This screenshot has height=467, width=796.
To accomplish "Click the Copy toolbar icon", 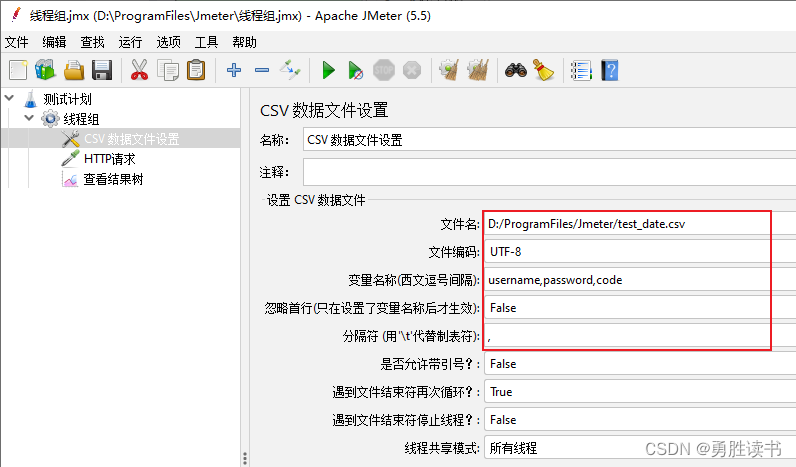I will pos(168,70).
